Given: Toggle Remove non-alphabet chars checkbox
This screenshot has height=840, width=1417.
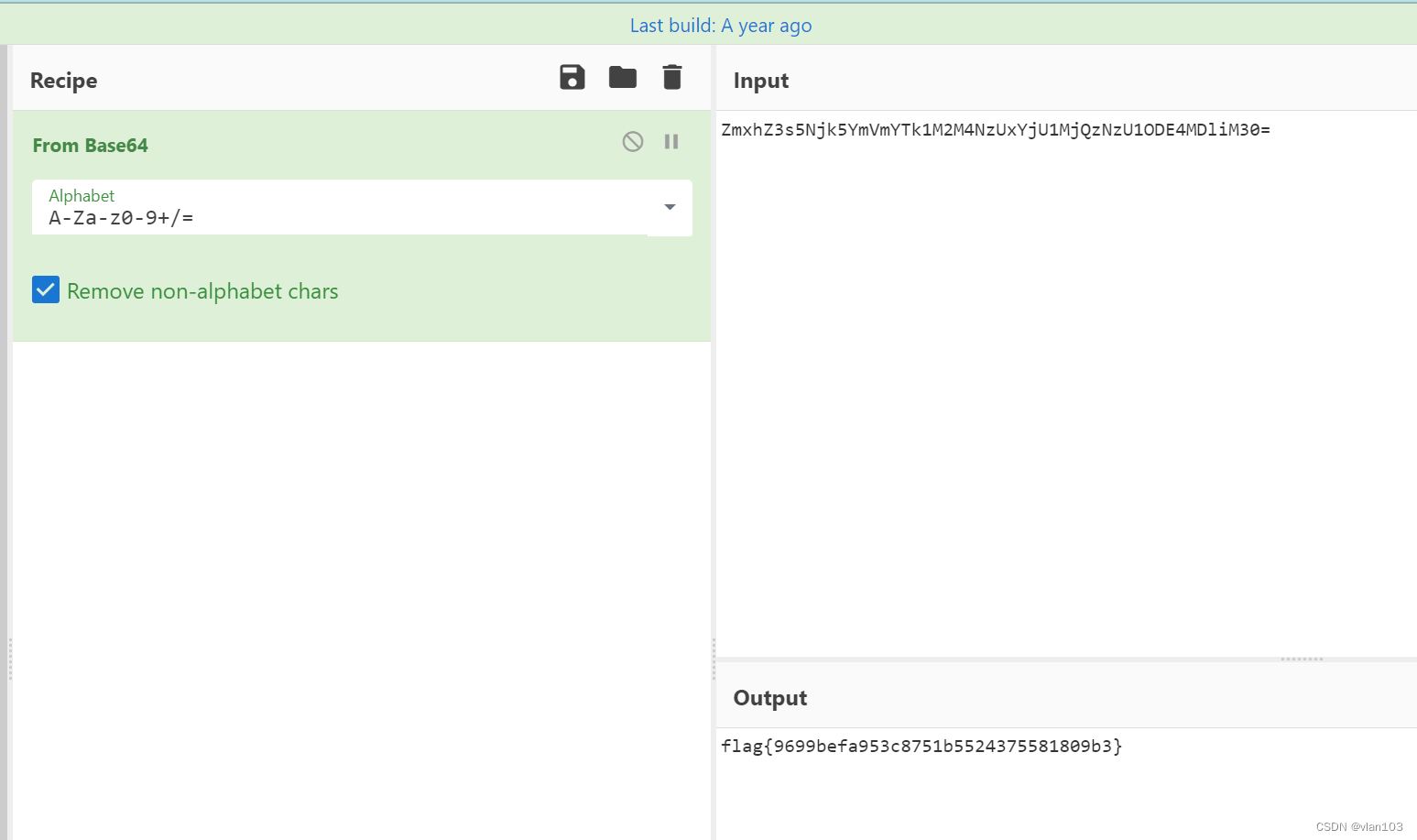Looking at the screenshot, I should click(46, 289).
